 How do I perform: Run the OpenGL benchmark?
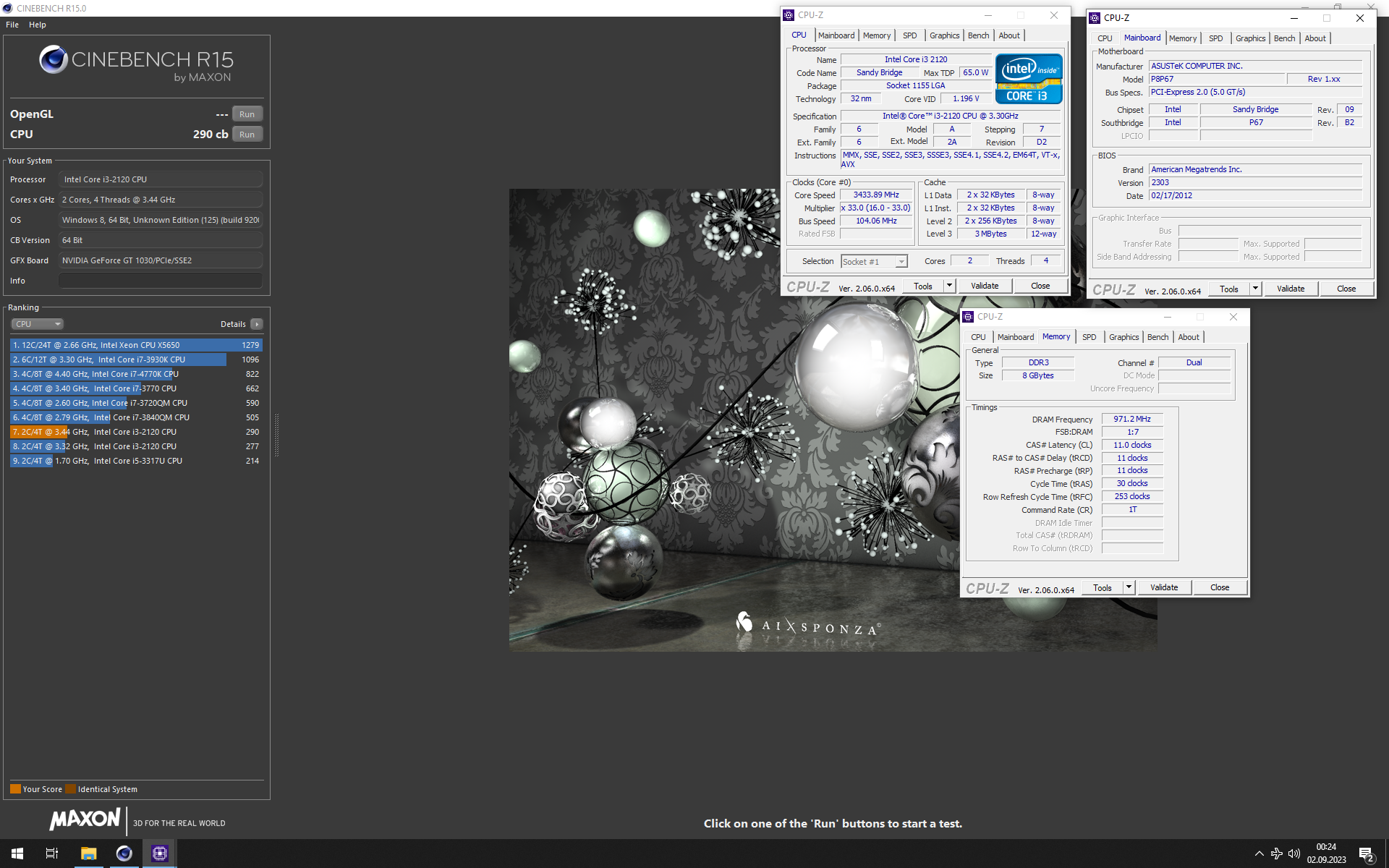point(247,114)
